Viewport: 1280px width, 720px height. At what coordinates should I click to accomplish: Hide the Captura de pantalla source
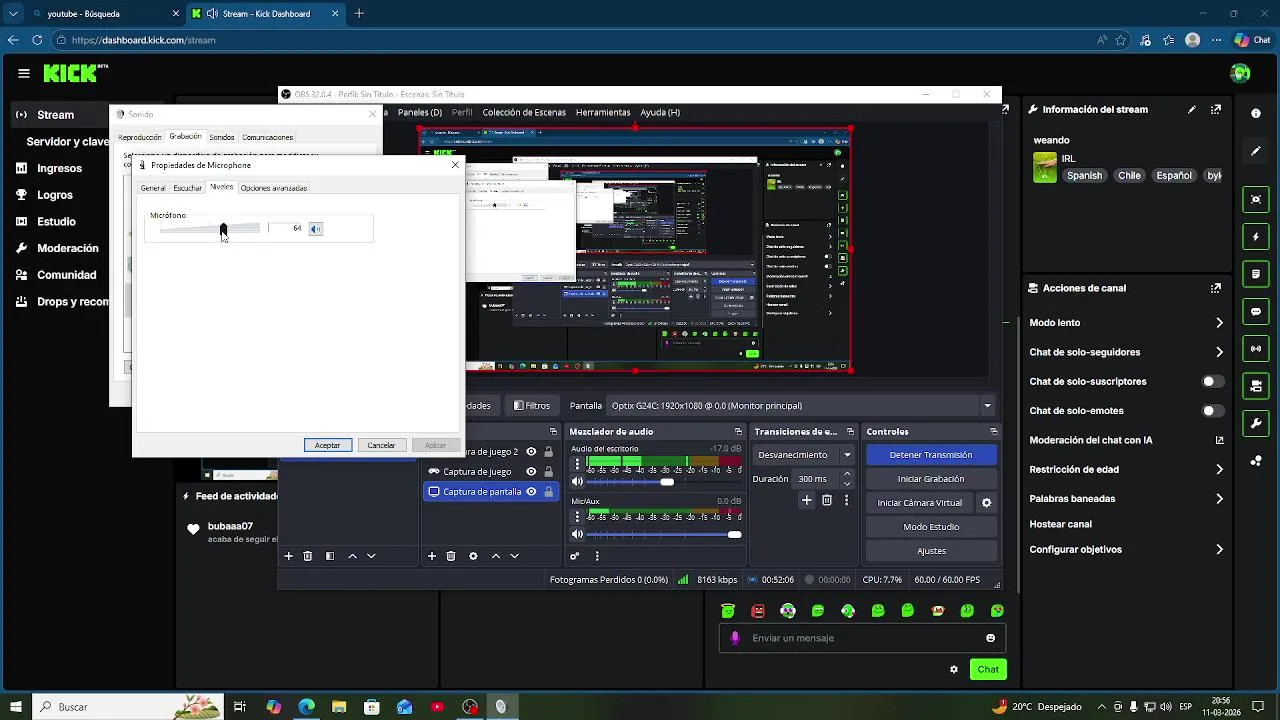(531, 492)
